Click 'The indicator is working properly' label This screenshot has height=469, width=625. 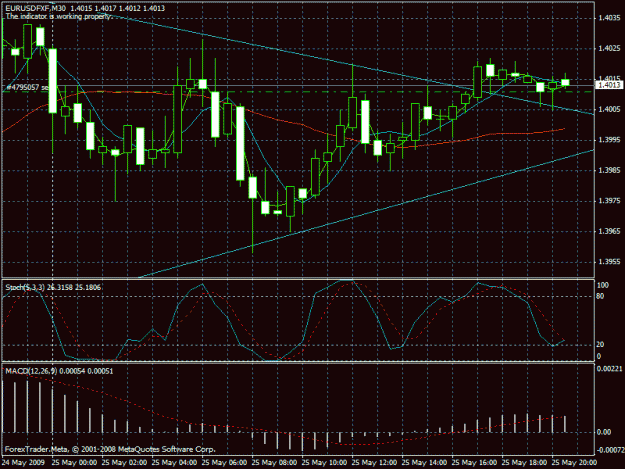click(x=58, y=16)
